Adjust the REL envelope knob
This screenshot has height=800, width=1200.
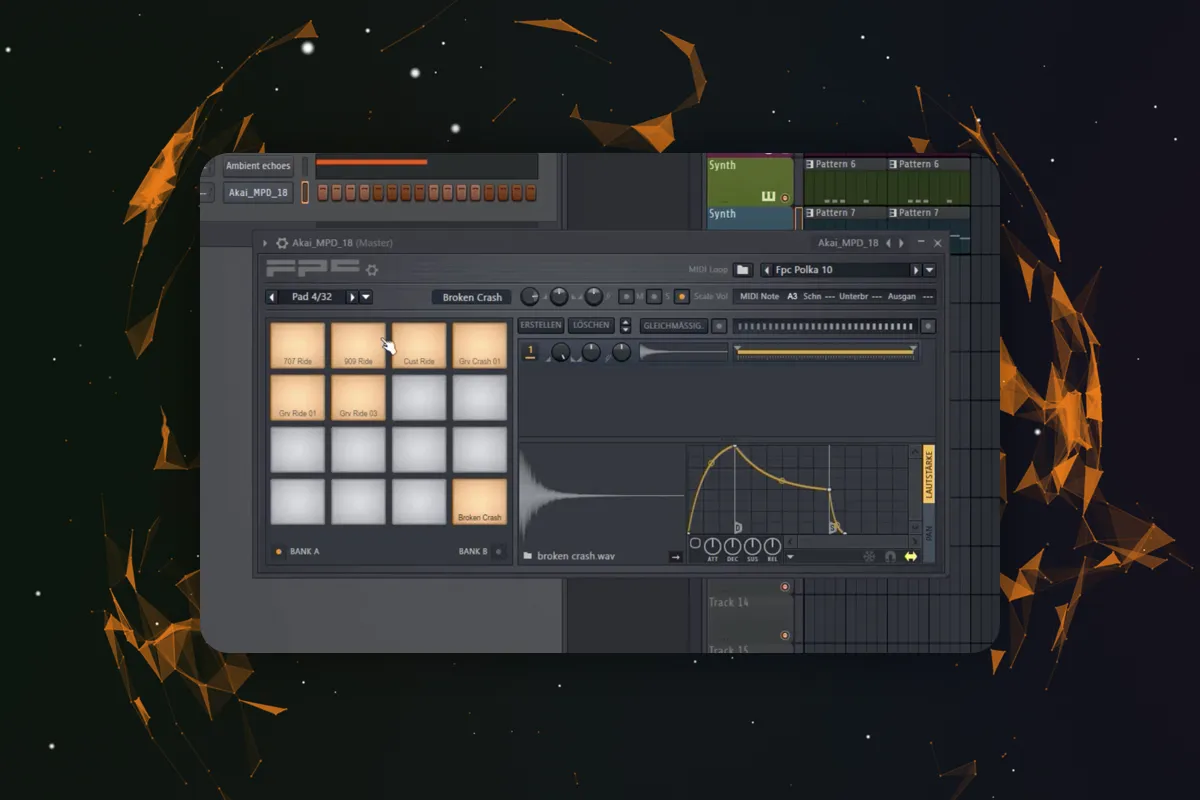pyautogui.click(x=772, y=546)
